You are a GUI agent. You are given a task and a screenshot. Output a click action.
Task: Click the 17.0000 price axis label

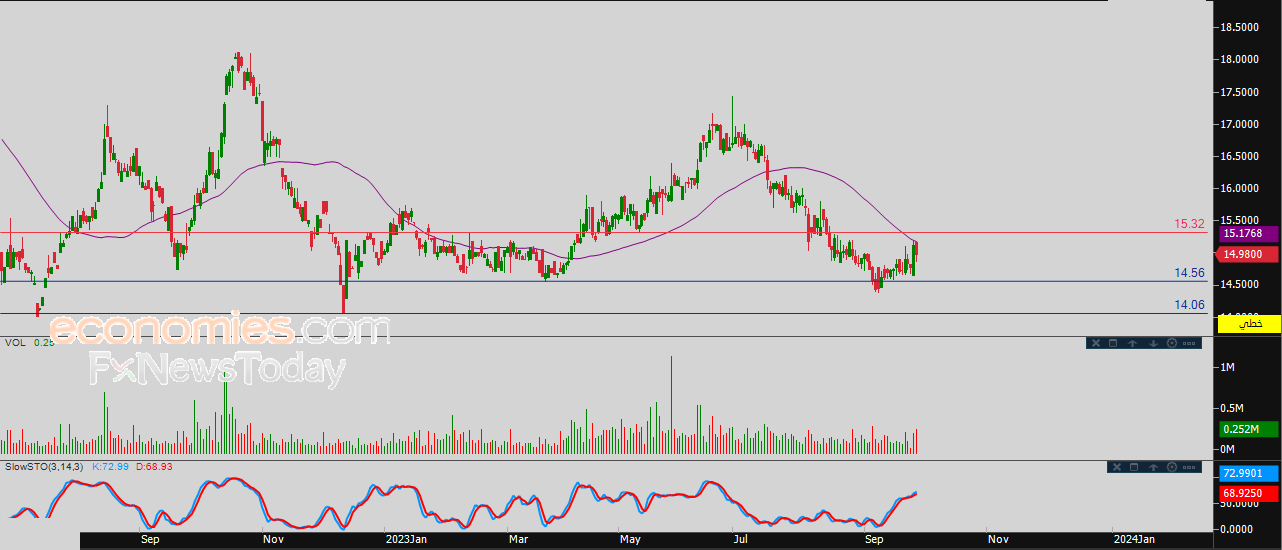(1240, 124)
